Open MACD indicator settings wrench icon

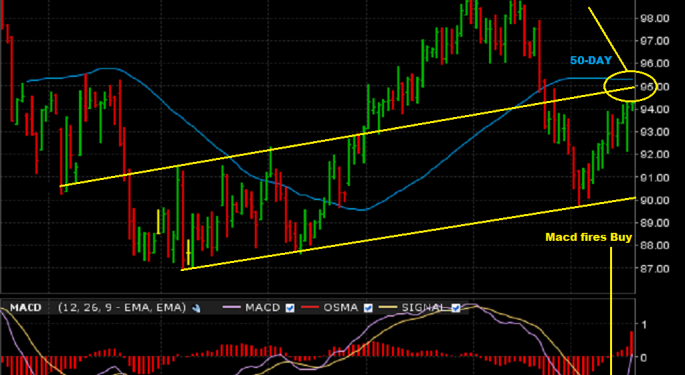[197, 308]
